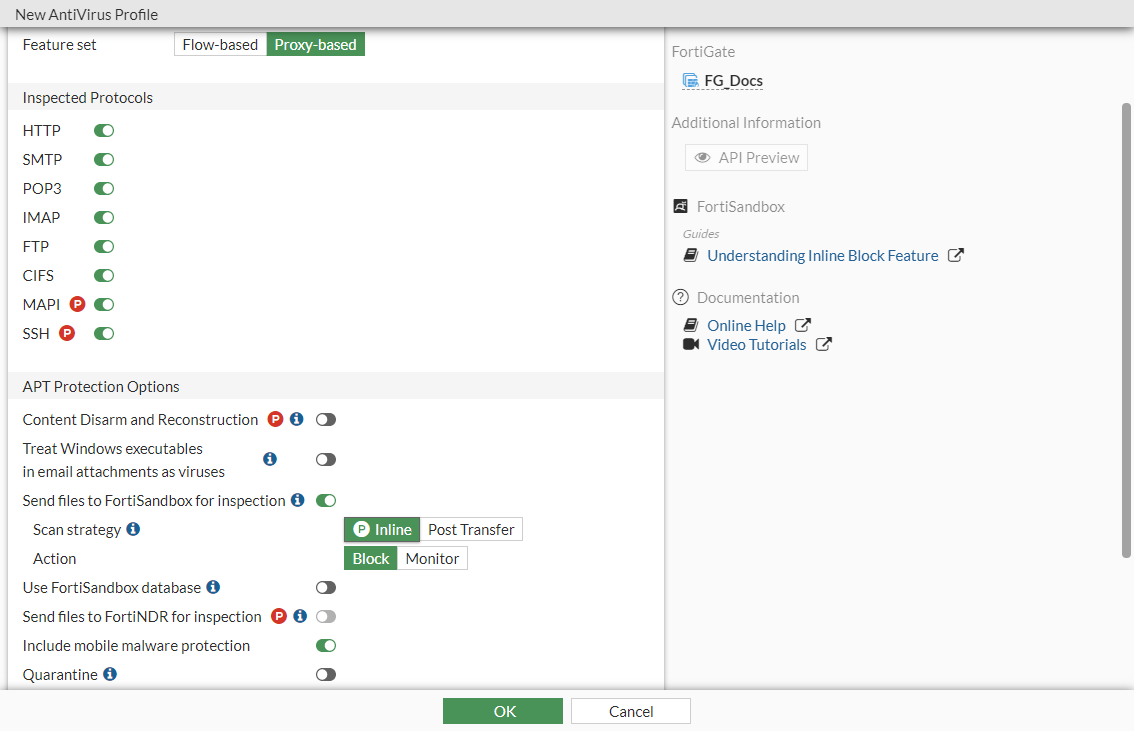The width and height of the screenshot is (1134, 731).
Task: Click the info icon next to Quarantine
Action: pos(110,674)
